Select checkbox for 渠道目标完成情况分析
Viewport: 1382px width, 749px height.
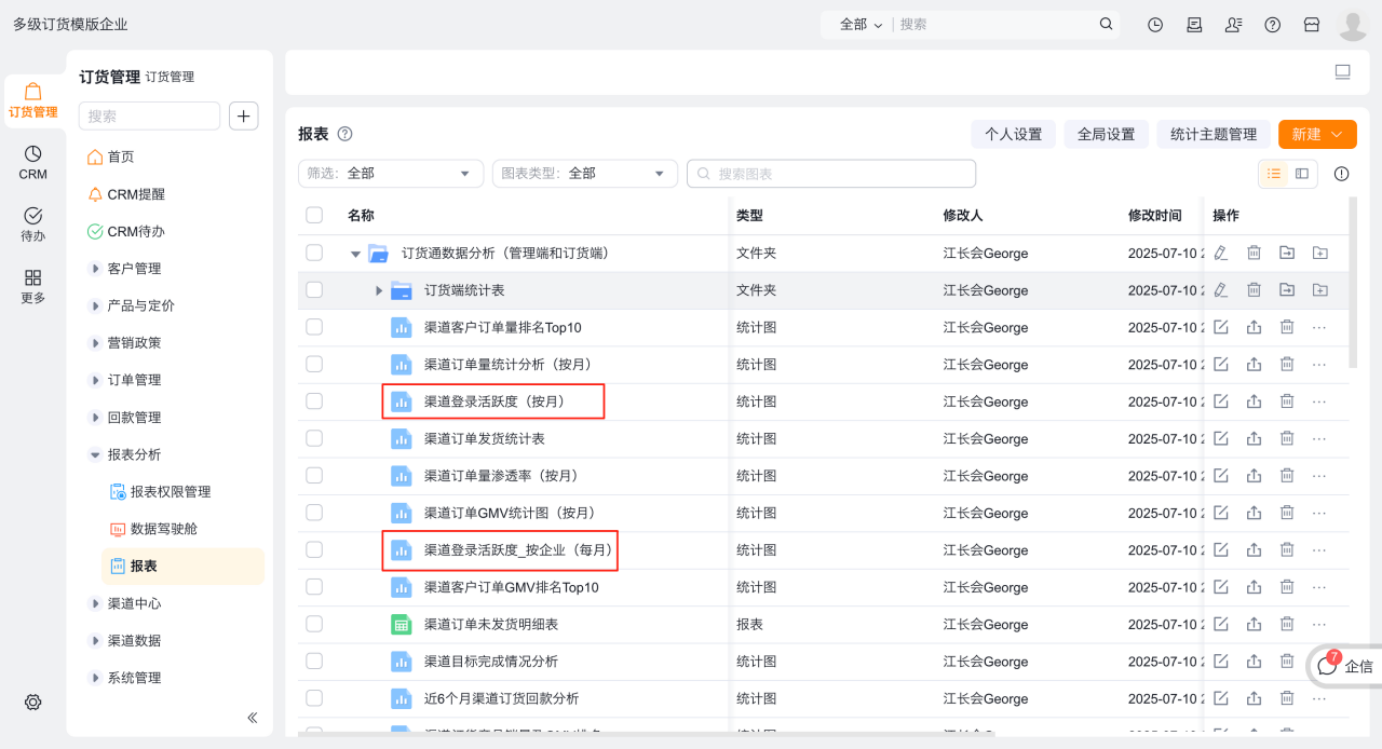pos(314,661)
